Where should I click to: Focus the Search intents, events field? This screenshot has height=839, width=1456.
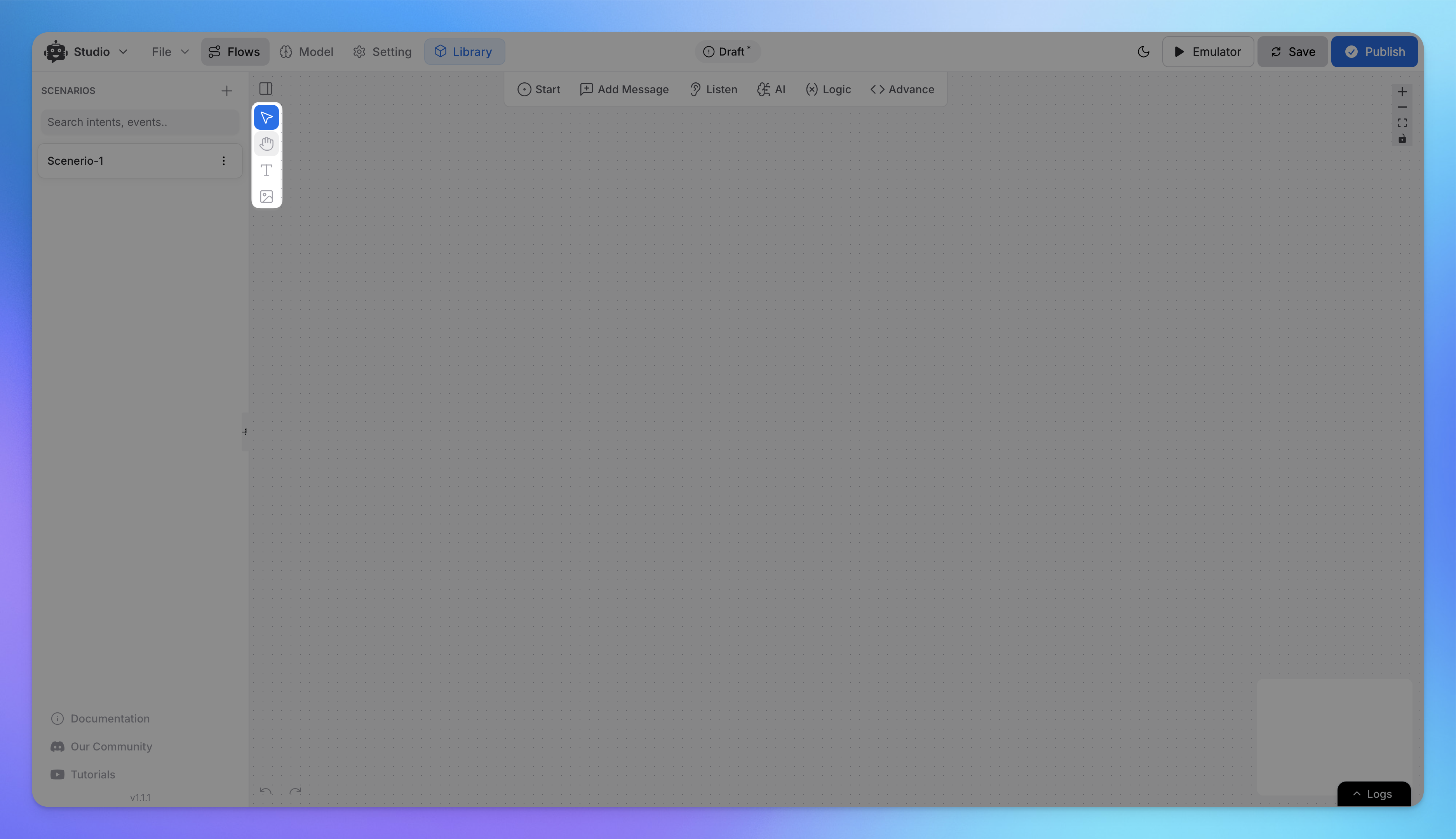coord(140,122)
